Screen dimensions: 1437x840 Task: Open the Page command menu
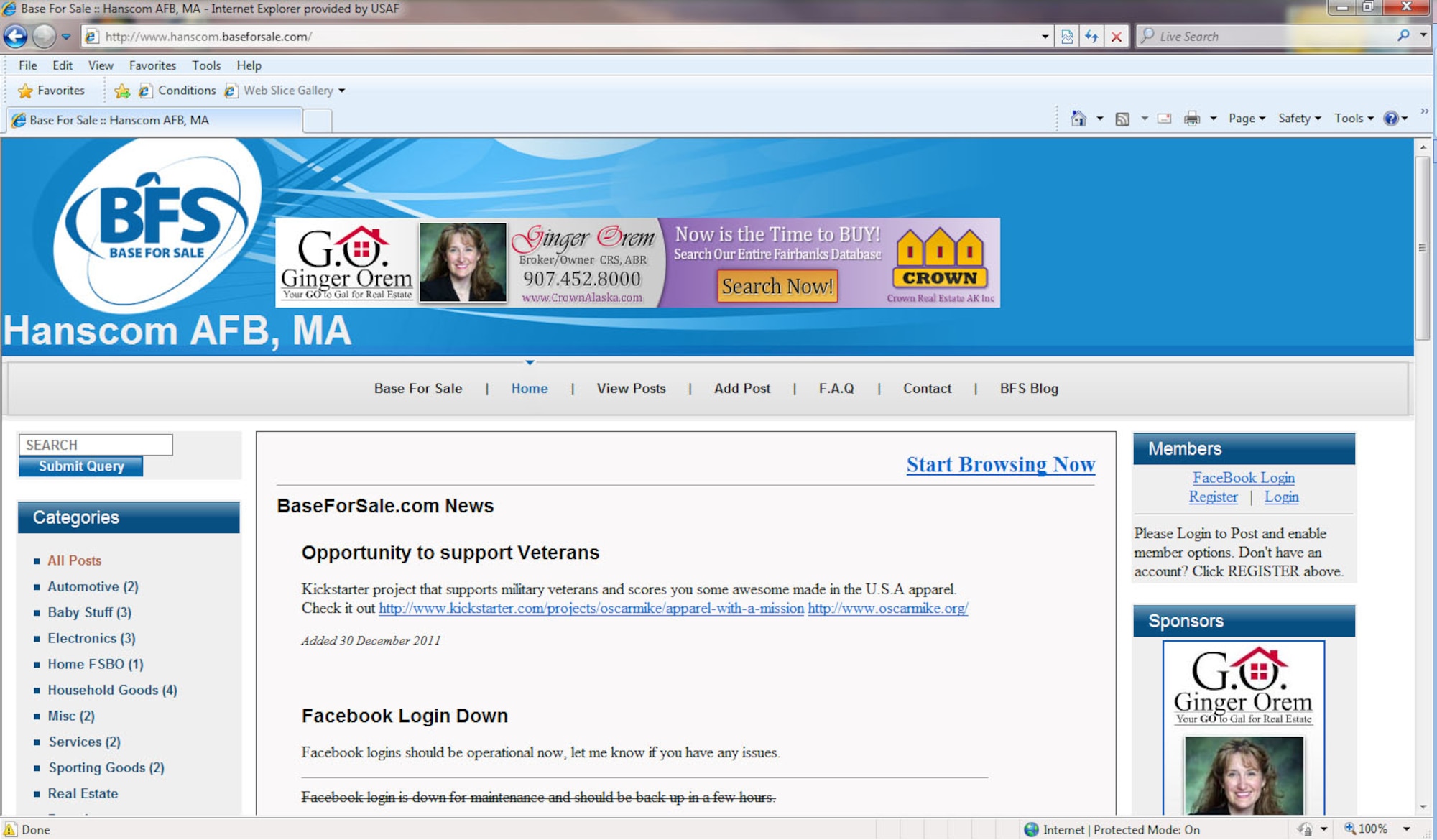(1247, 119)
